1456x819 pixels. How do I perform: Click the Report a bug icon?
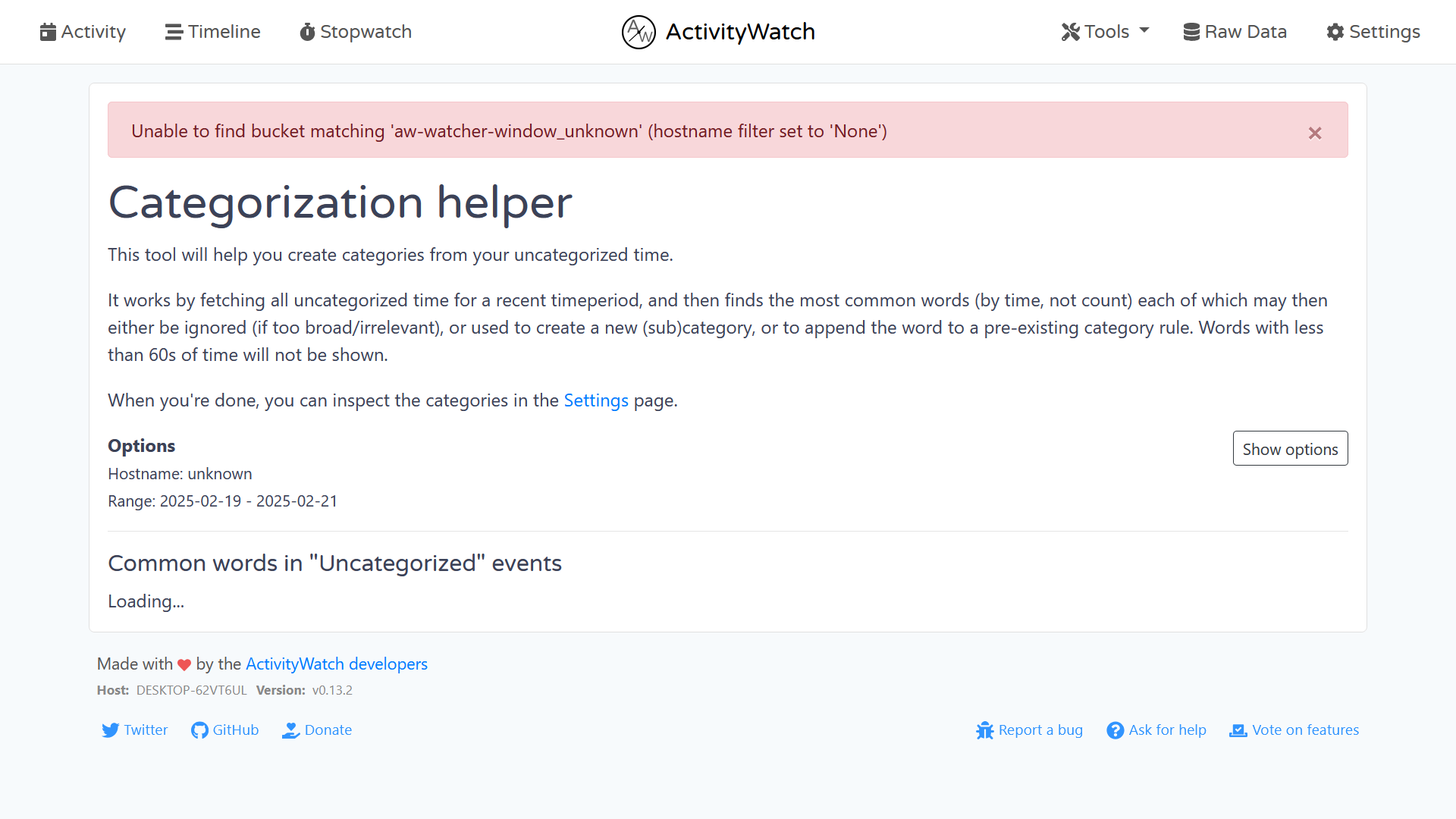(984, 730)
